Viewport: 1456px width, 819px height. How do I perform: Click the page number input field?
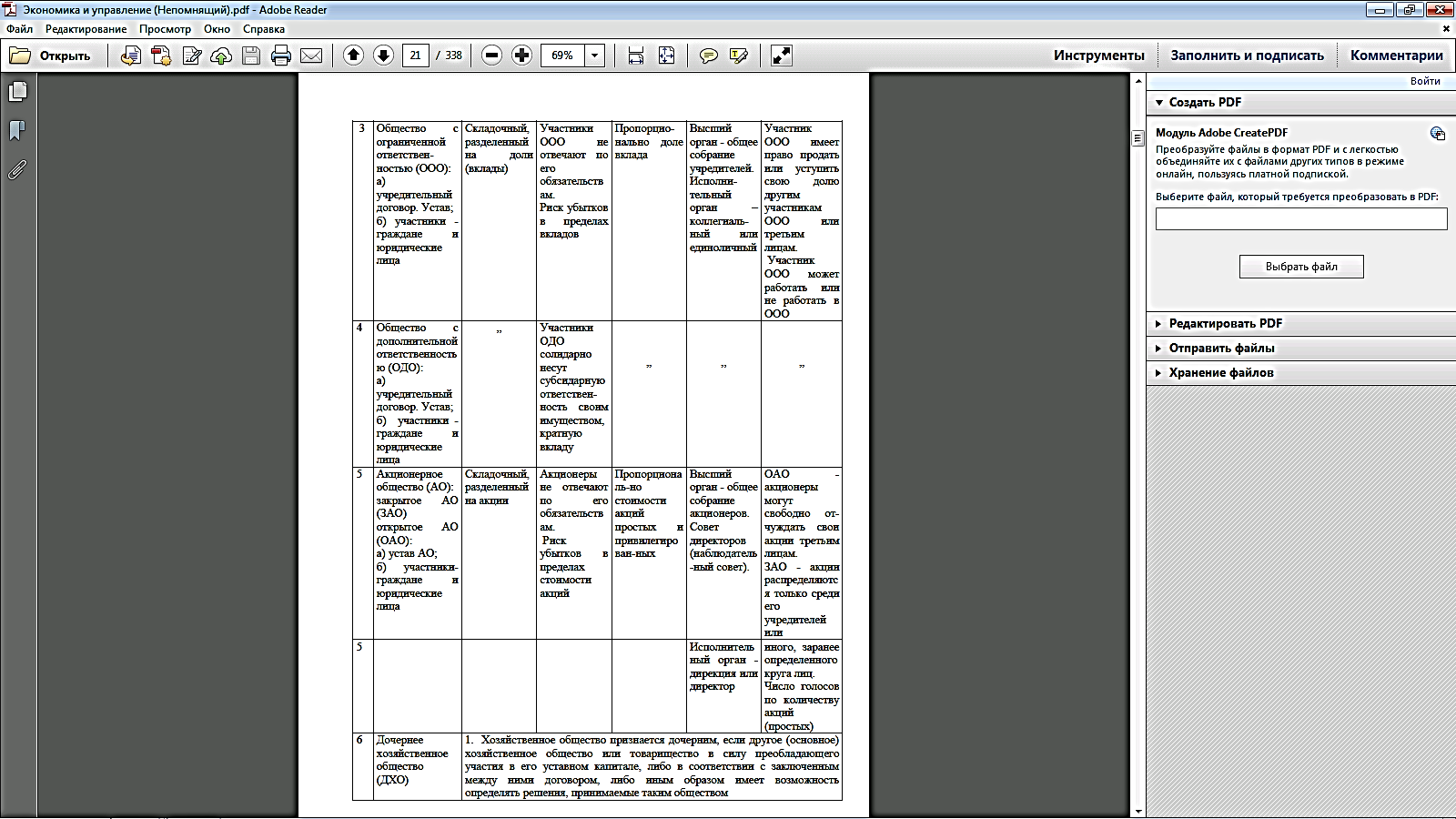click(415, 56)
